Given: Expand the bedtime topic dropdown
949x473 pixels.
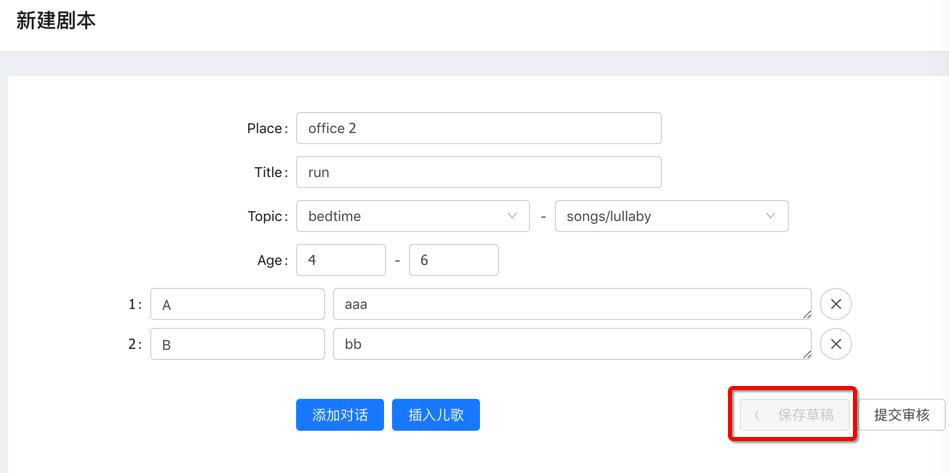Looking at the screenshot, I should (412, 216).
